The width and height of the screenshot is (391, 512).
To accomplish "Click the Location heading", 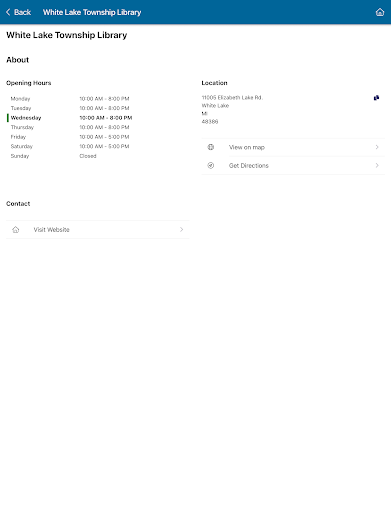I will [x=214, y=83].
